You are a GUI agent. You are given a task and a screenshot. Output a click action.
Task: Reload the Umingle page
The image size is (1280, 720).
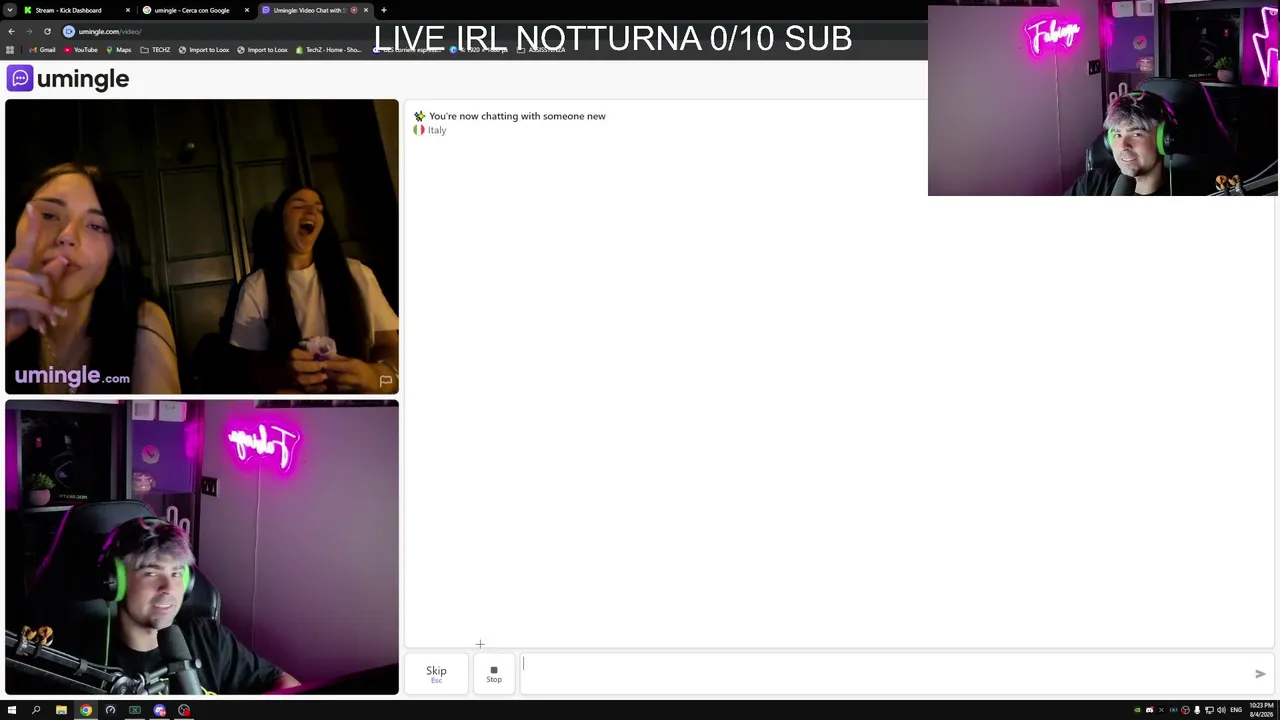tap(47, 31)
